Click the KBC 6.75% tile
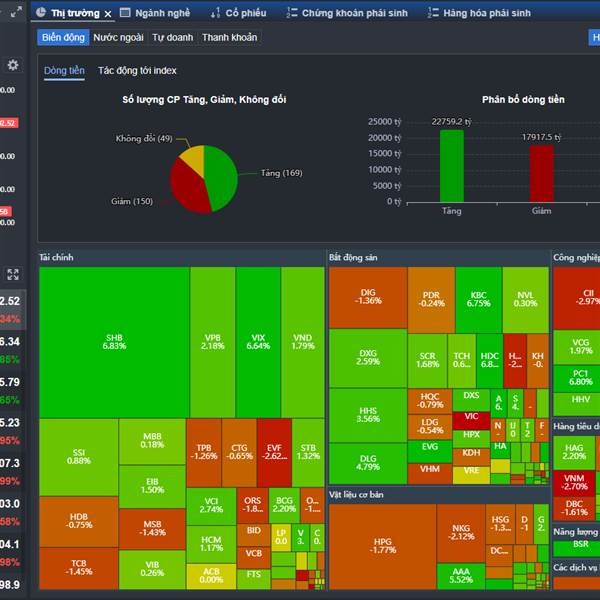This screenshot has width=600, height=600. coord(479,300)
